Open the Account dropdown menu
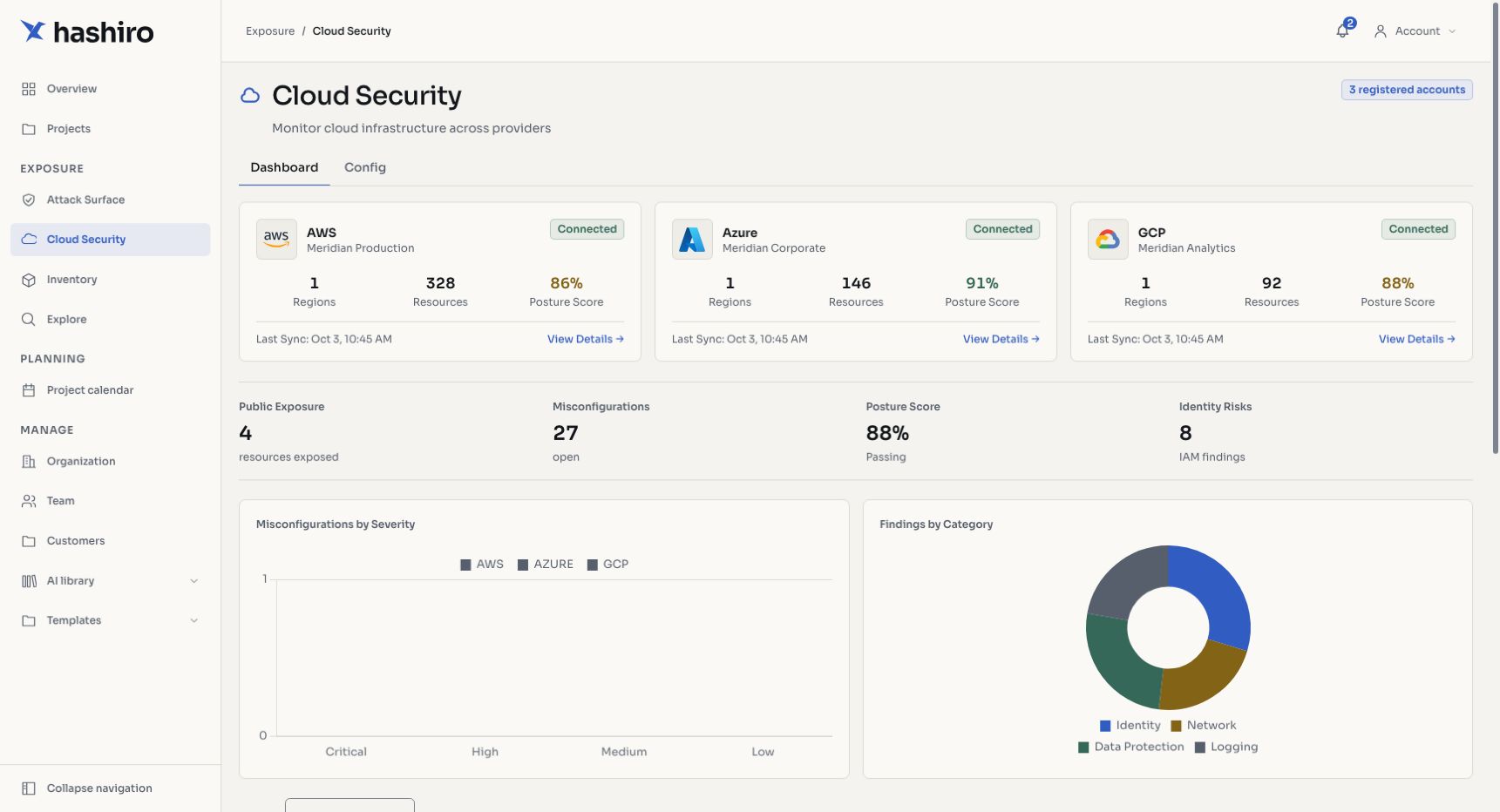1500x812 pixels. [1415, 31]
